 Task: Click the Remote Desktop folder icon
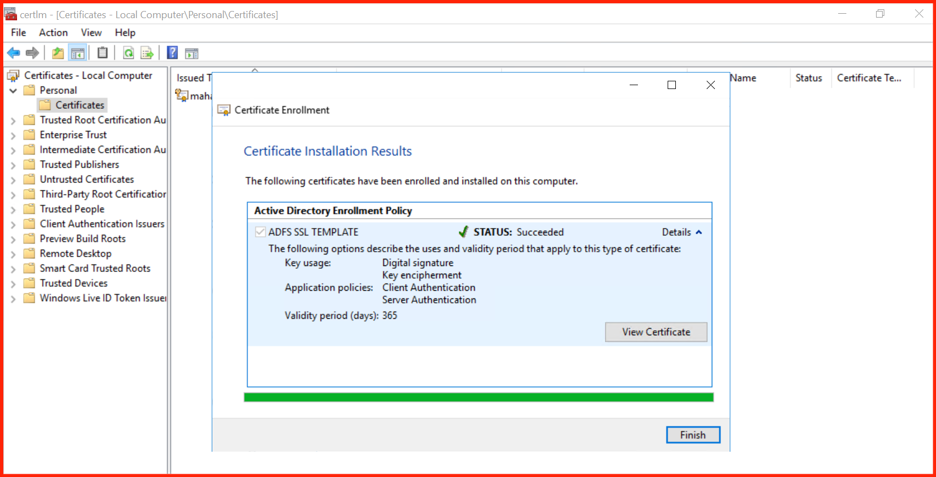pyautogui.click(x=29, y=254)
